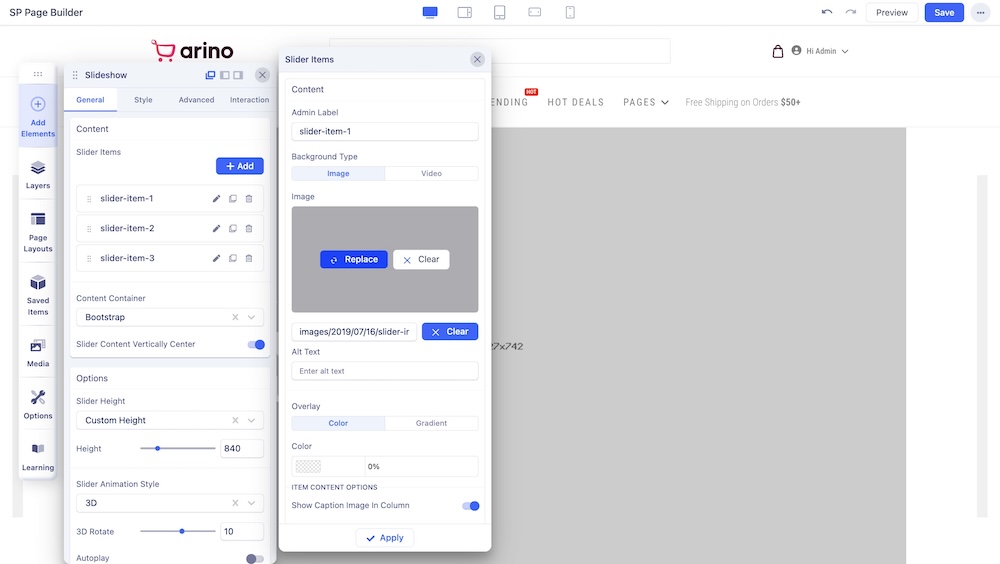Click the Add slider item button
This screenshot has width=1000, height=564.
(x=239, y=166)
